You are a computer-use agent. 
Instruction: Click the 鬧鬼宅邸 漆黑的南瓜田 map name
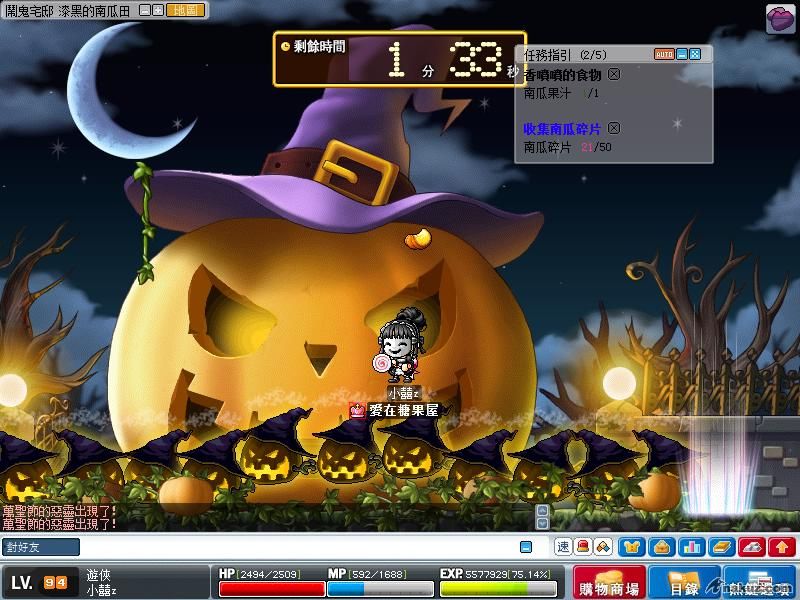tap(68, 10)
